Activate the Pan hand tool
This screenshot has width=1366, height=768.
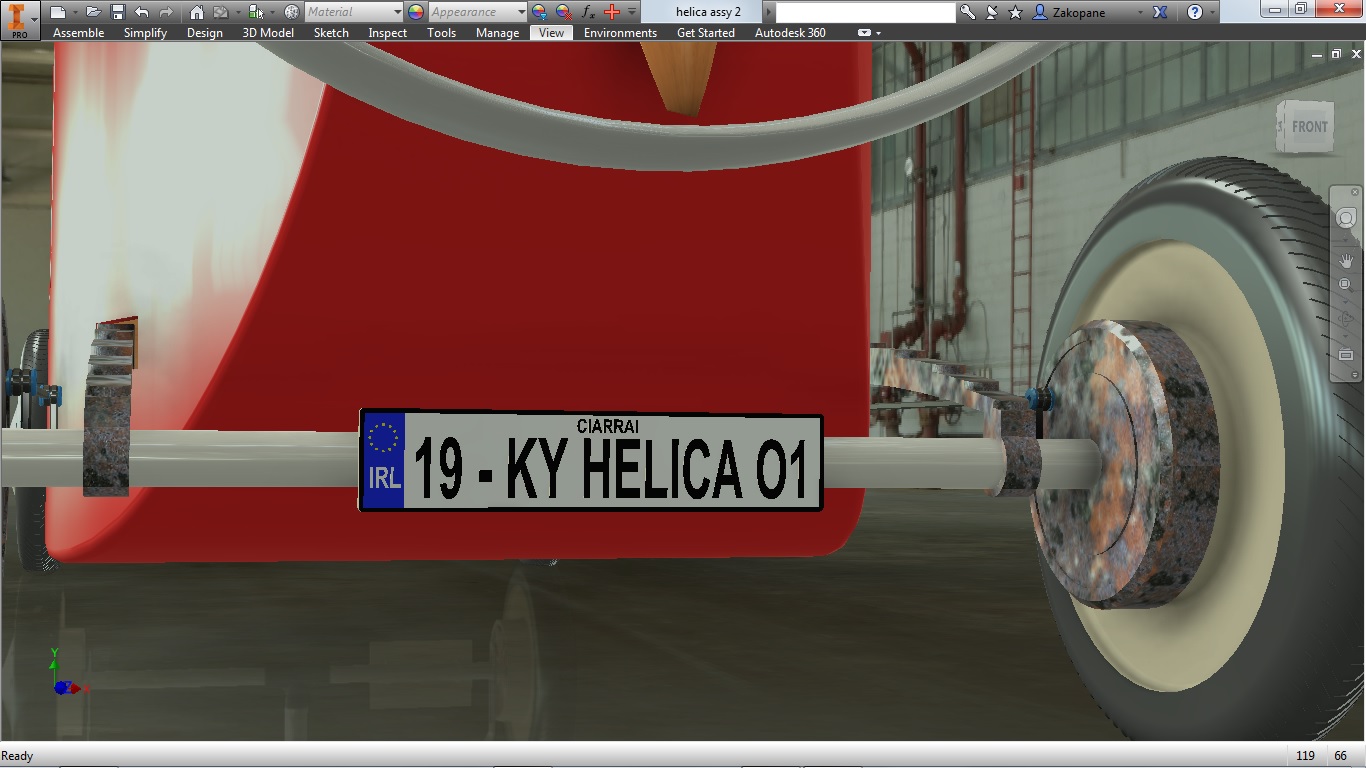pyautogui.click(x=1346, y=260)
